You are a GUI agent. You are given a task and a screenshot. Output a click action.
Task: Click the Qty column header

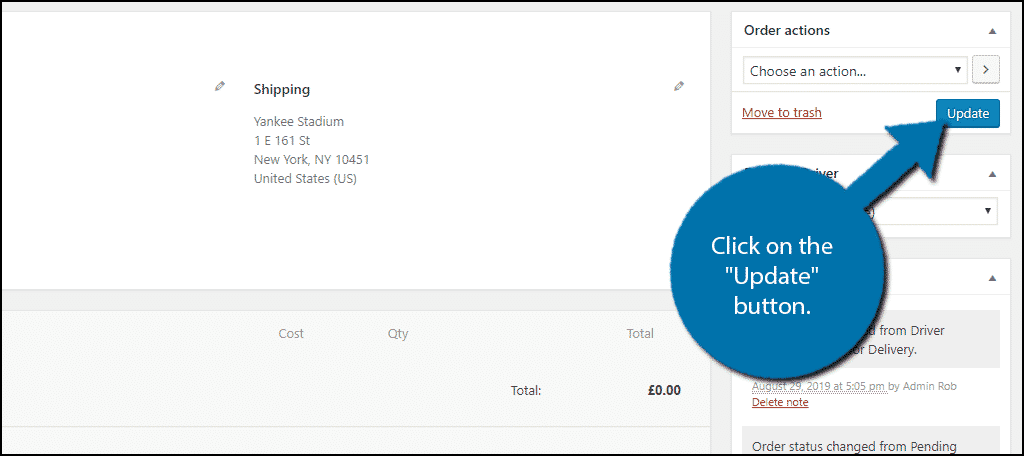click(x=398, y=333)
